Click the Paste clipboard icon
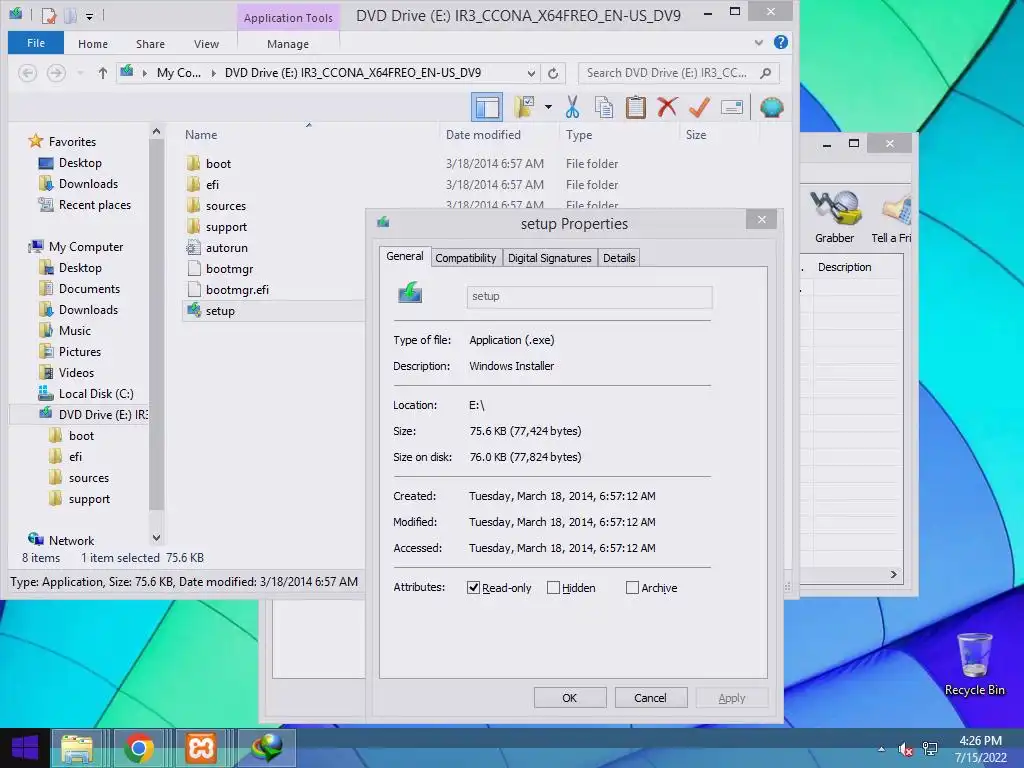Image resolution: width=1024 pixels, height=768 pixels. point(635,107)
